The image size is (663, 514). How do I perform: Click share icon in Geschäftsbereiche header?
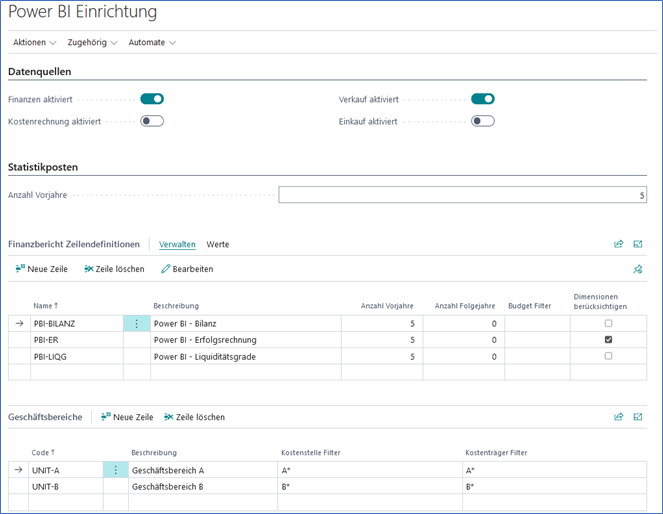(618, 417)
